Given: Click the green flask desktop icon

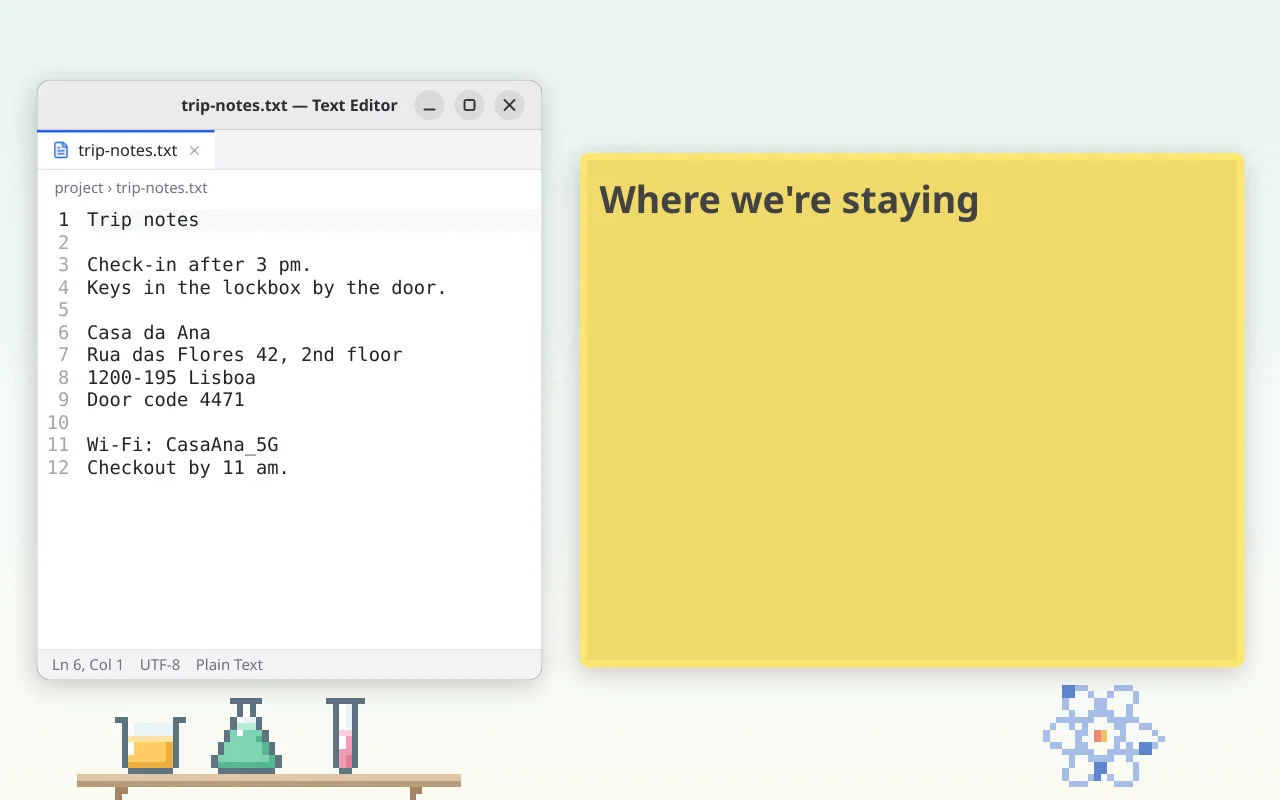Looking at the screenshot, I should coord(246,736).
